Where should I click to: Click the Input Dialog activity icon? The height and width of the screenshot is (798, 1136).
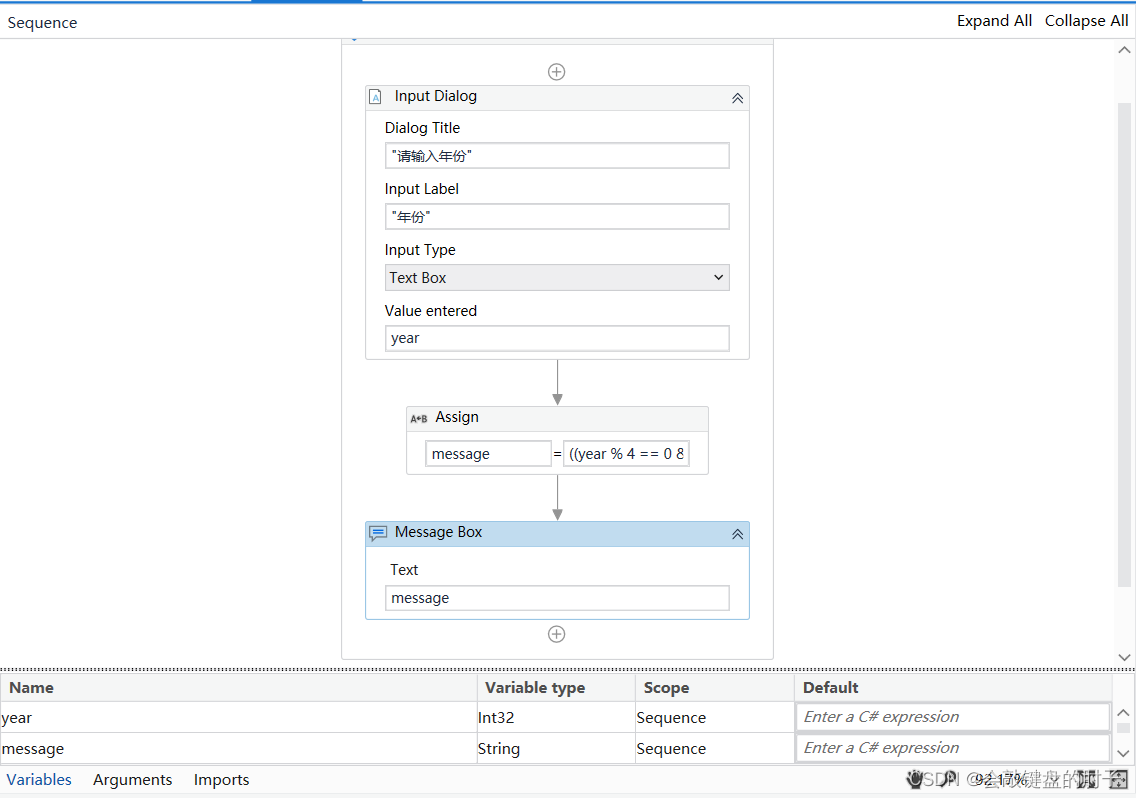click(x=375, y=97)
